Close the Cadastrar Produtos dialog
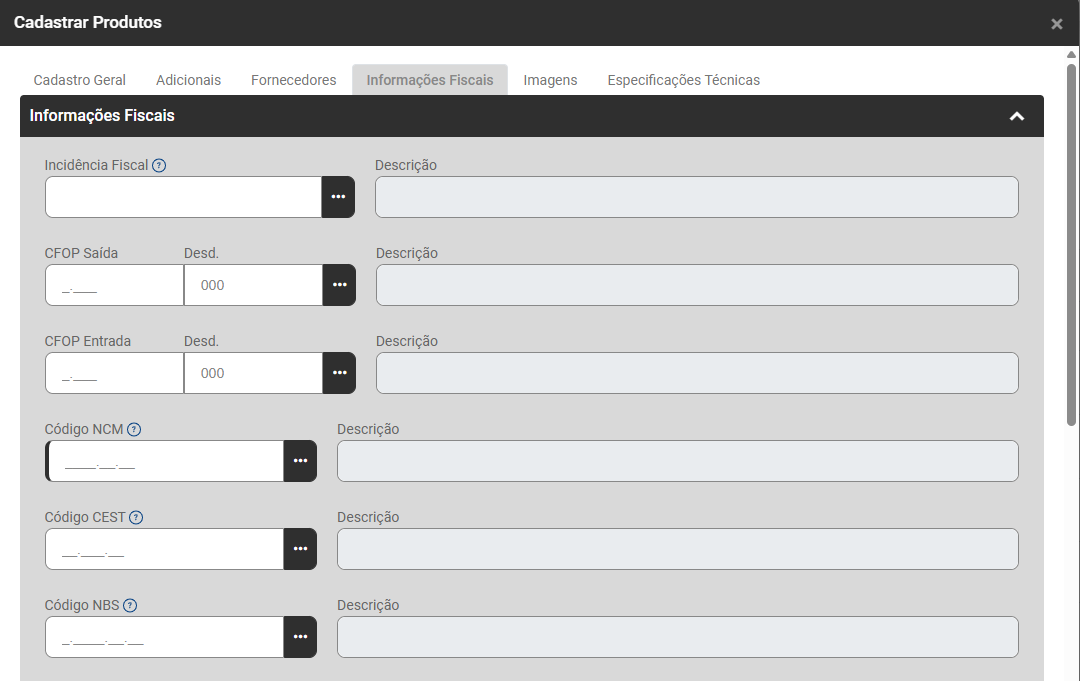This screenshot has height=681, width=1080. [1057, 24]
